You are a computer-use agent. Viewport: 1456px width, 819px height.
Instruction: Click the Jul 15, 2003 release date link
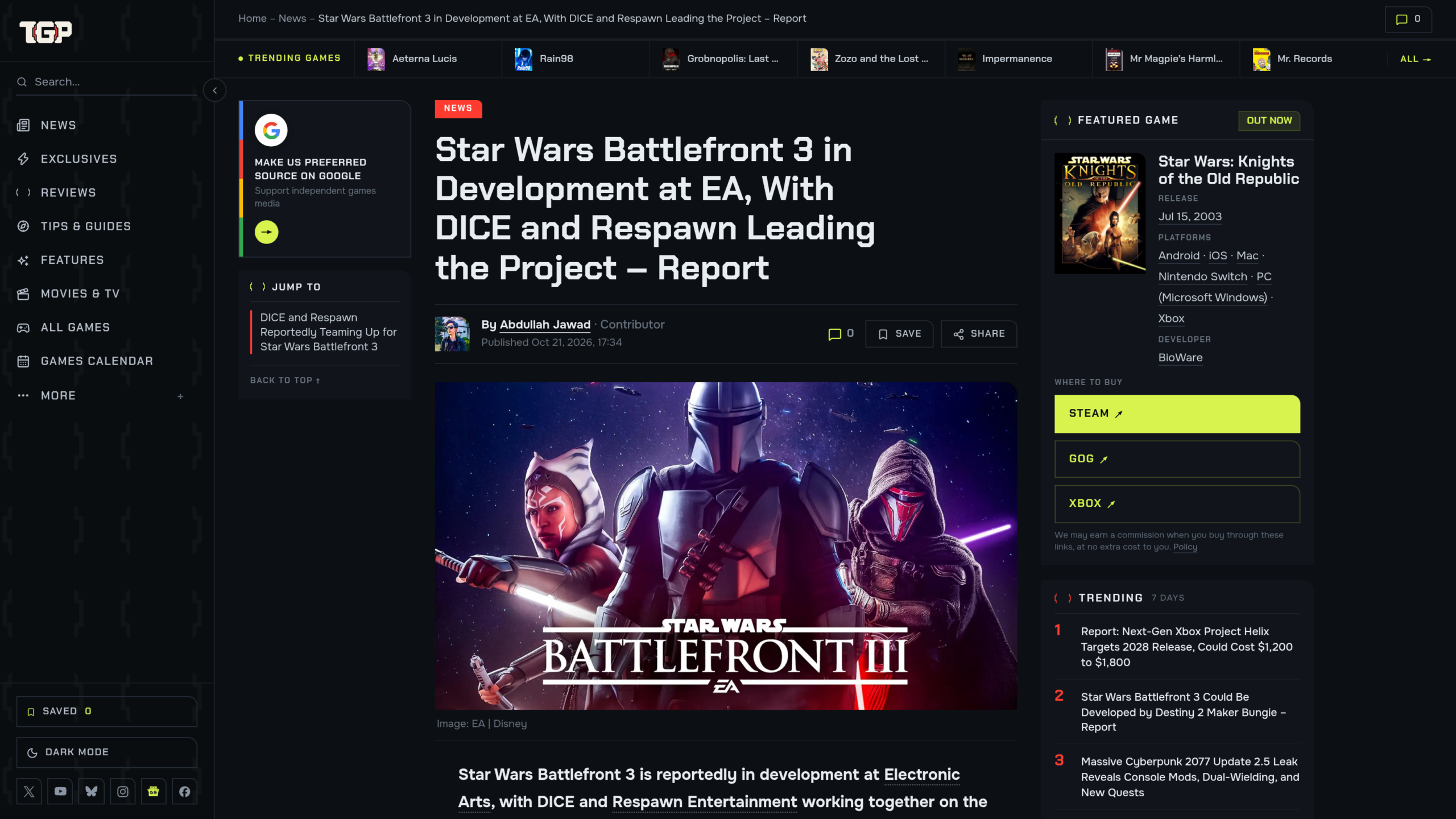click(1190, 217)
